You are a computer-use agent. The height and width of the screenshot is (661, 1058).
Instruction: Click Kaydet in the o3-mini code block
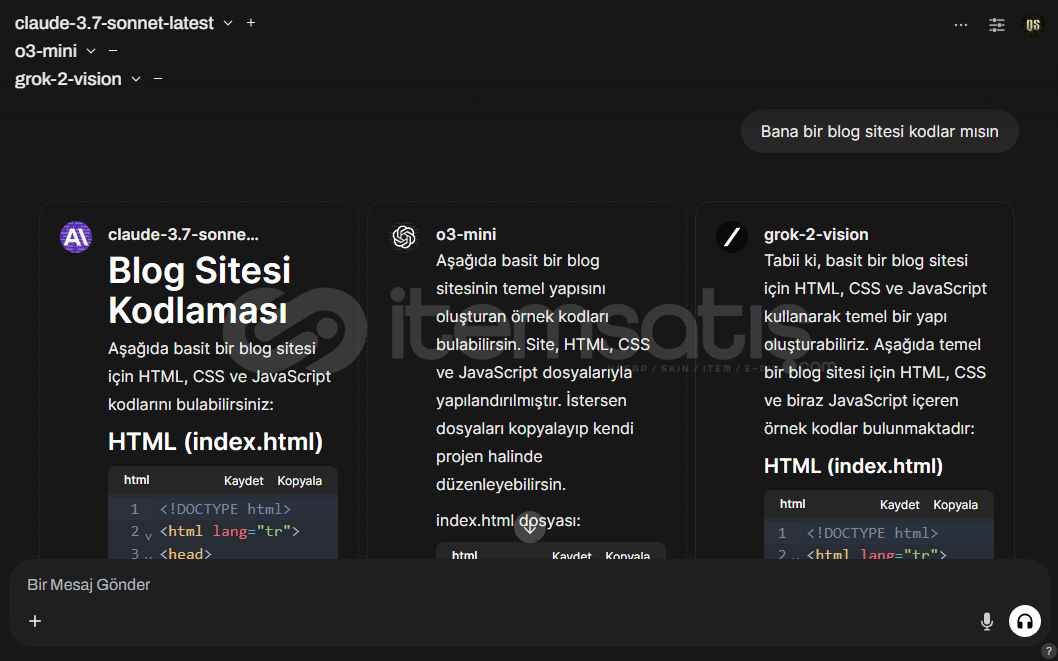[x=572, y=554]
